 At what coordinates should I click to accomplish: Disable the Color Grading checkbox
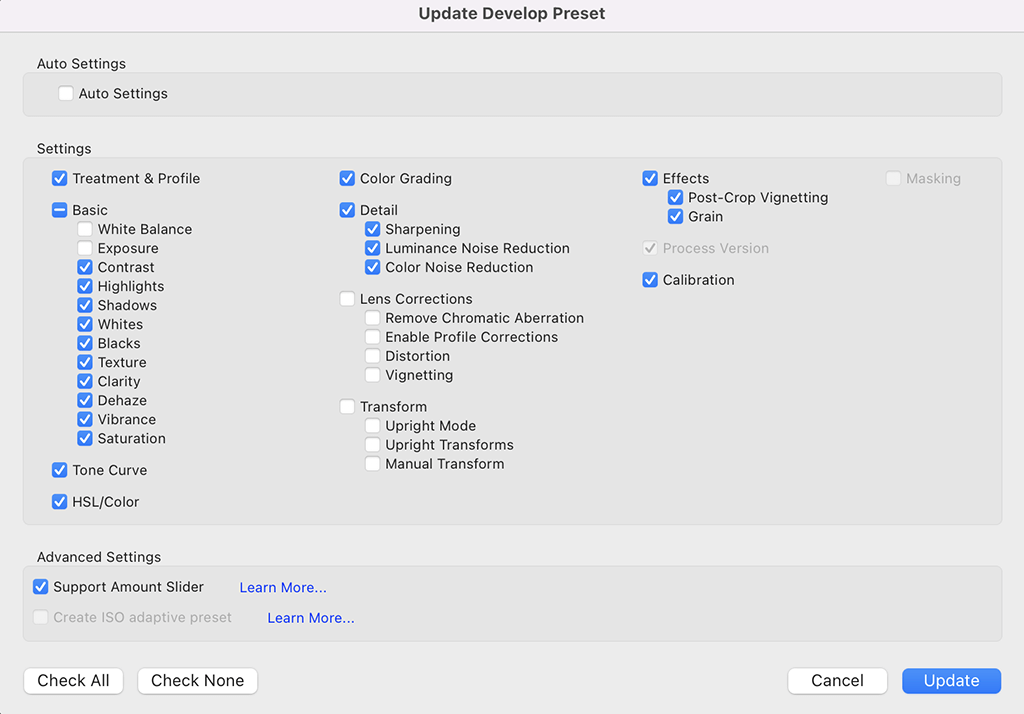[346, 178]
